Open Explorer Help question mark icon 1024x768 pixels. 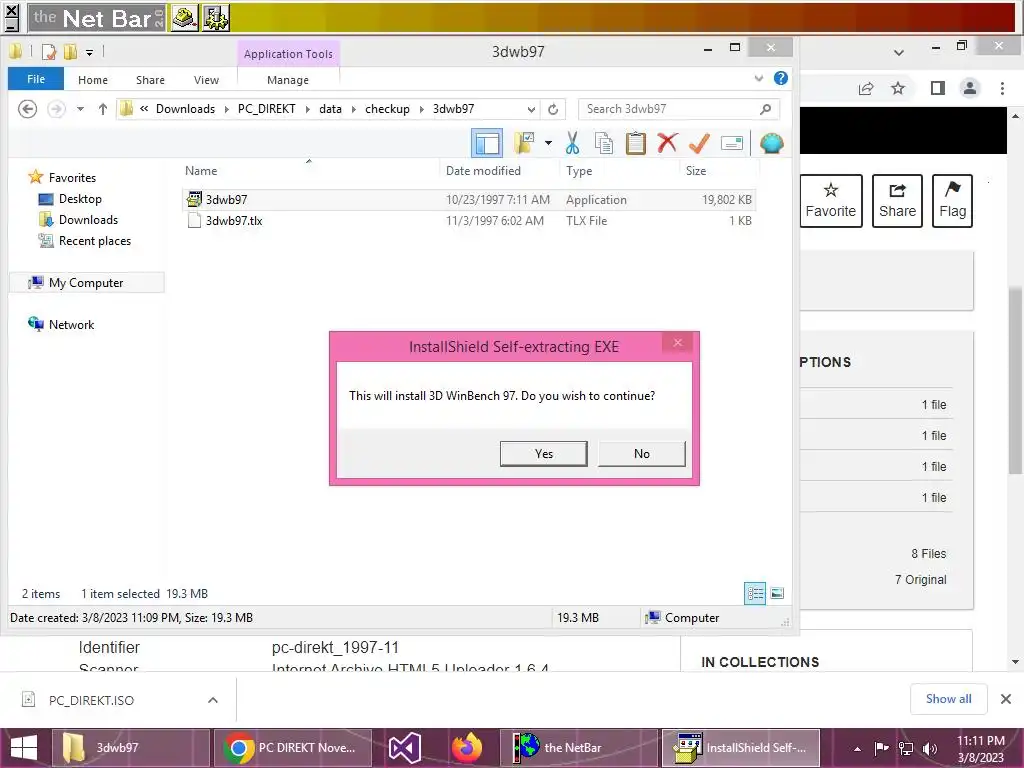pos(780,78)
